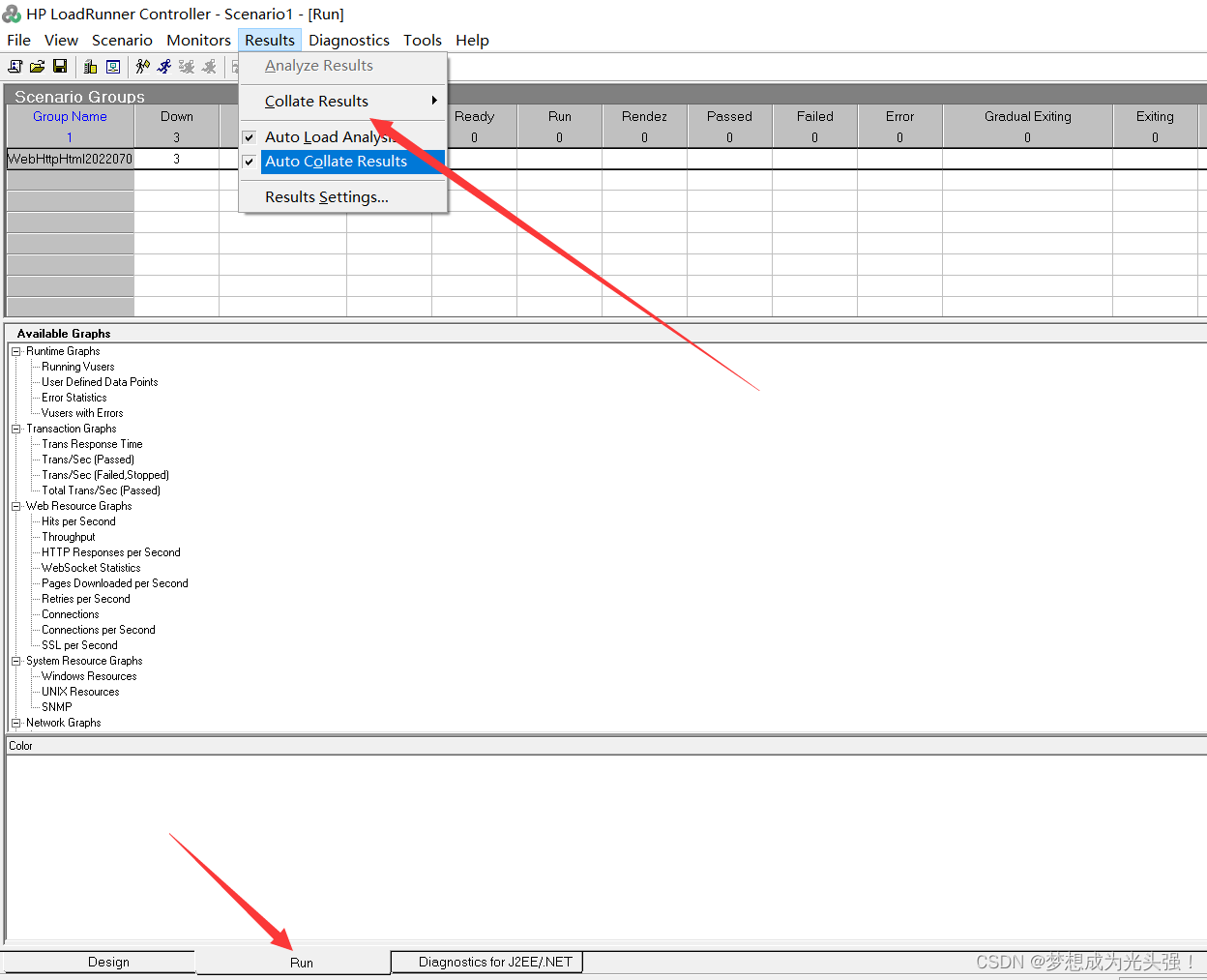The height and width of the screenshot is (980, 1207).
Task: Click the grayed Gradual Stop hourglass-runner icon
Action: pos(187,67)
